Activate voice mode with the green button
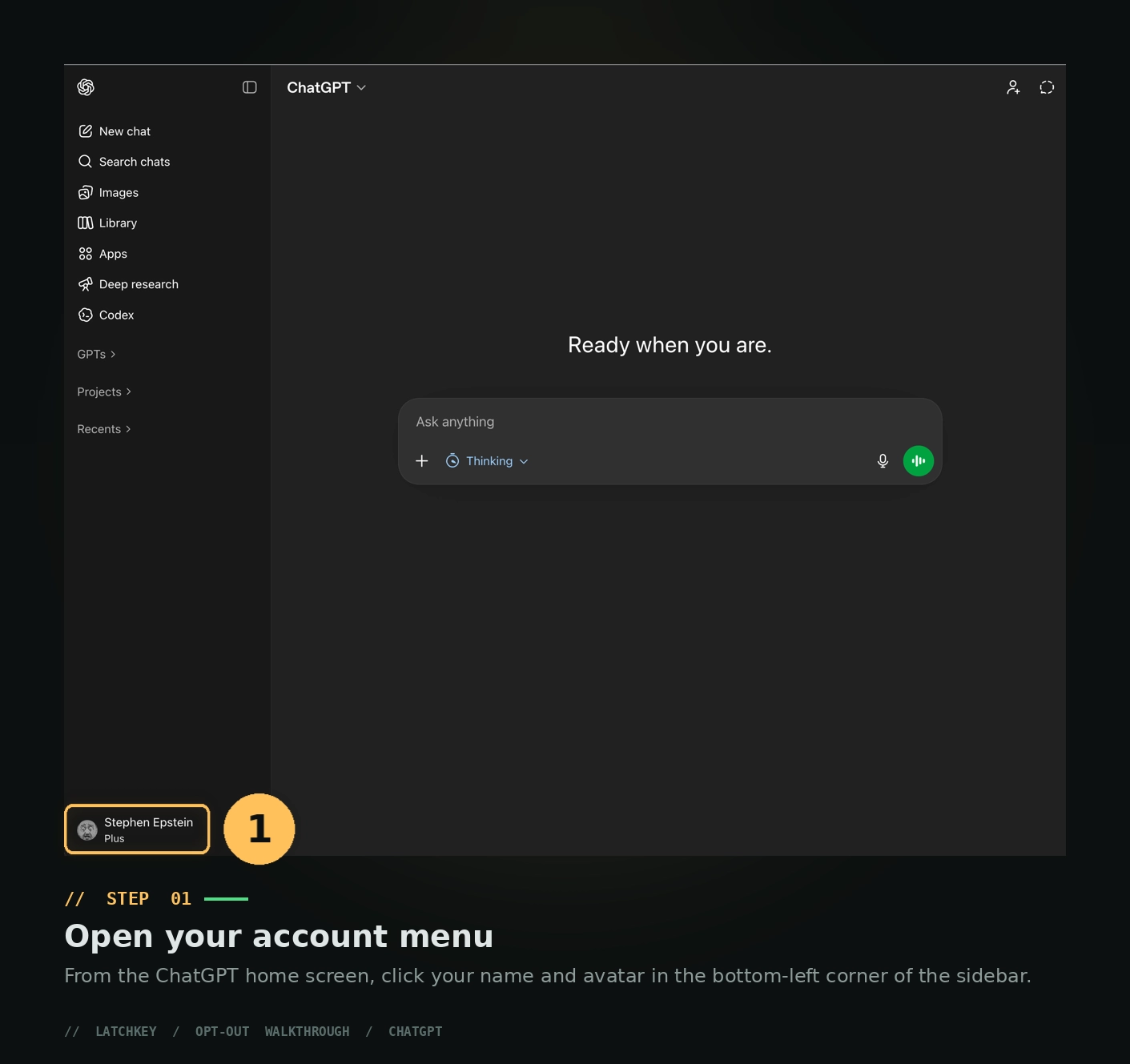1130x1064 pixels. click(918, 461)
